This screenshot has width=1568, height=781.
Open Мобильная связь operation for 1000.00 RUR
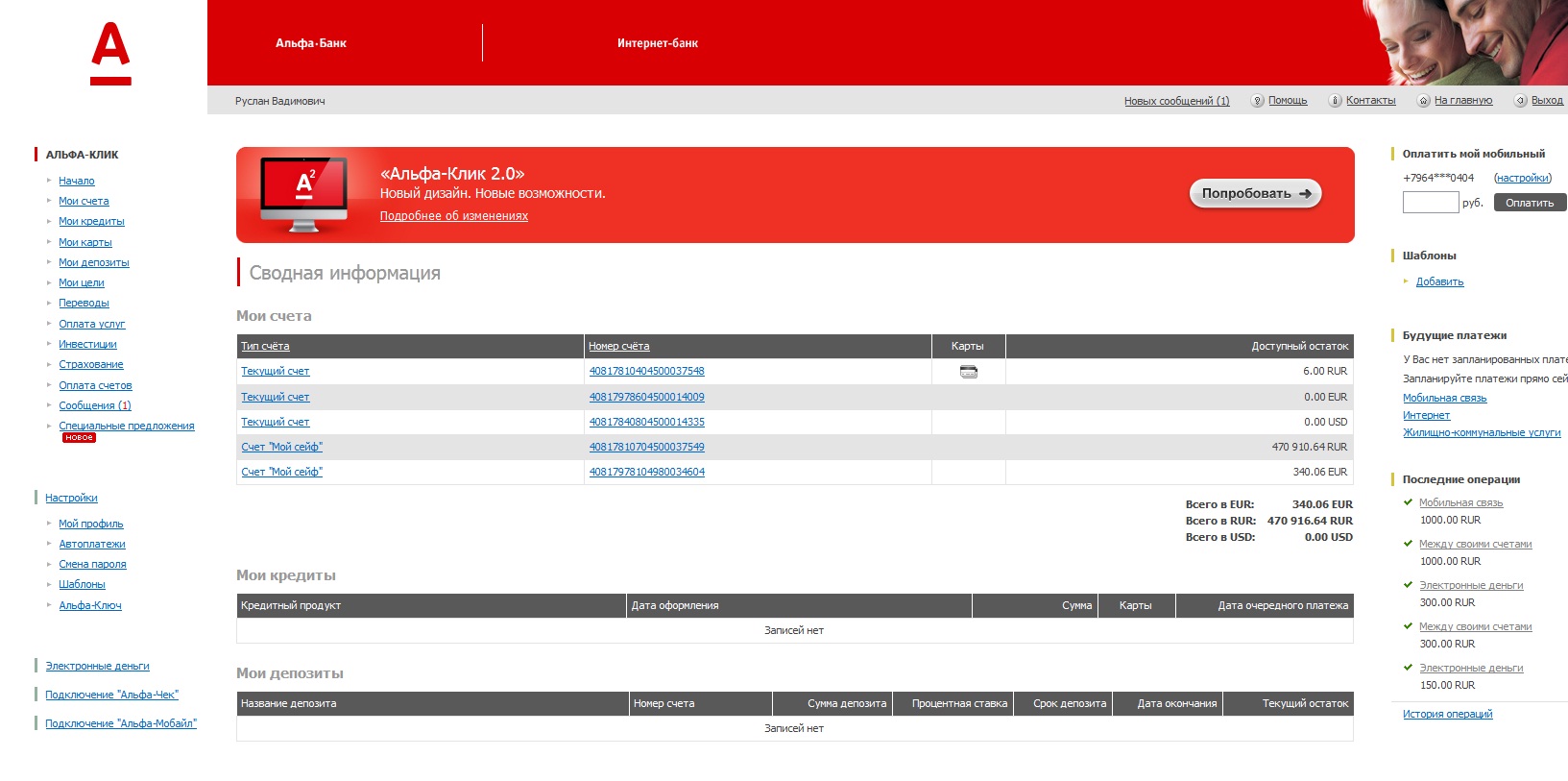(1461, 502)
